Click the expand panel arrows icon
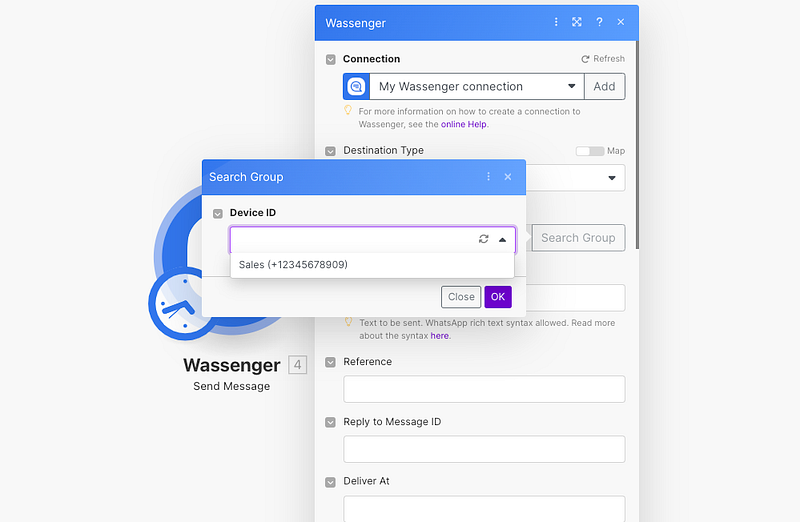This screenshot has height=522, width=800. [x=577, y=22]
